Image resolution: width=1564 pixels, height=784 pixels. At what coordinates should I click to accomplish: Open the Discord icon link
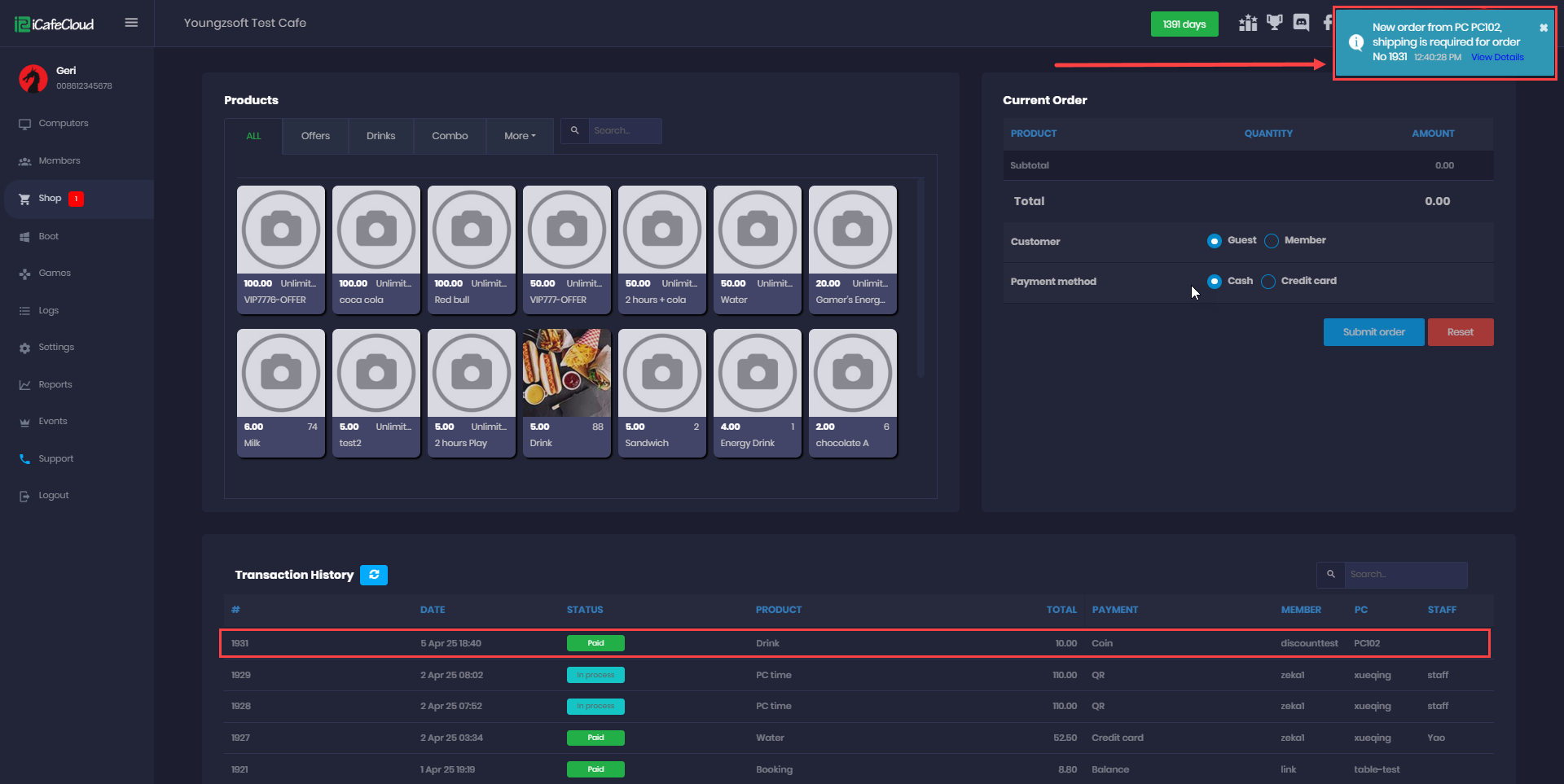click(x=1301, y=23)
